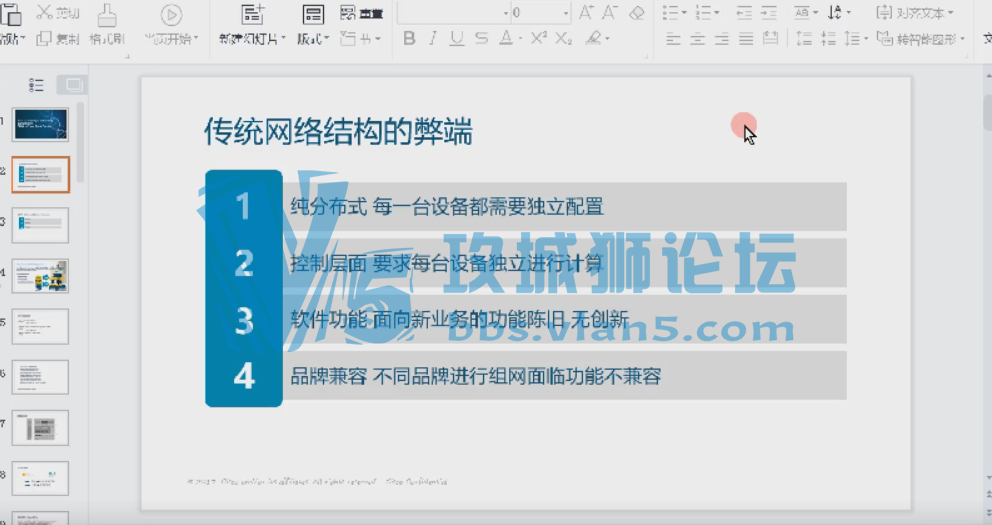This screenshot has height=525, width=992.
Task: Toggle underline formatting
Action: (x=457, y=39)
